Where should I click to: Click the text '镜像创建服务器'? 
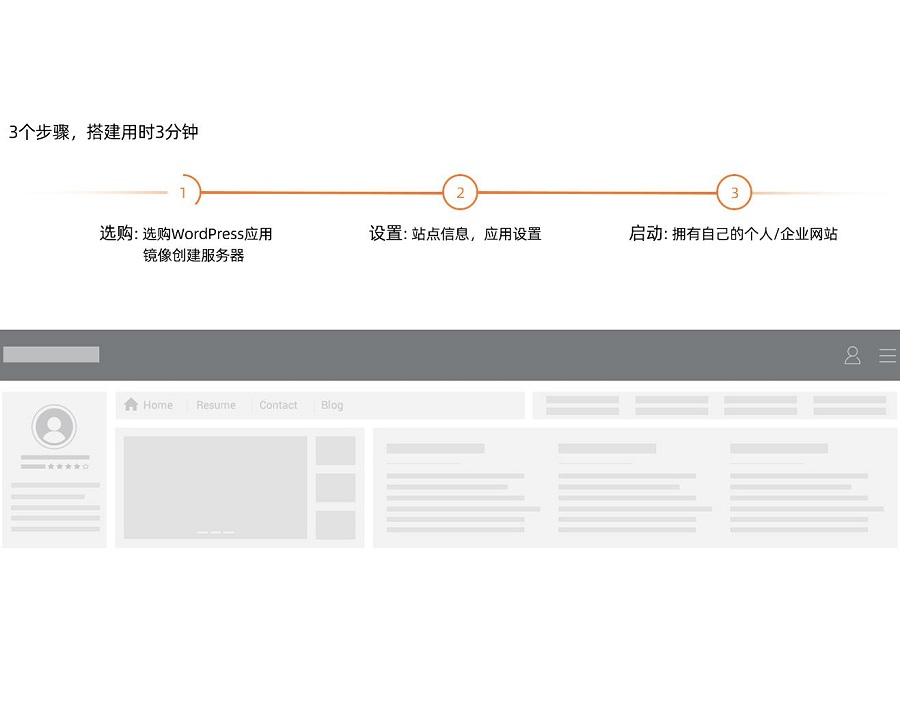pyautogui.click(x=193, y=255)
